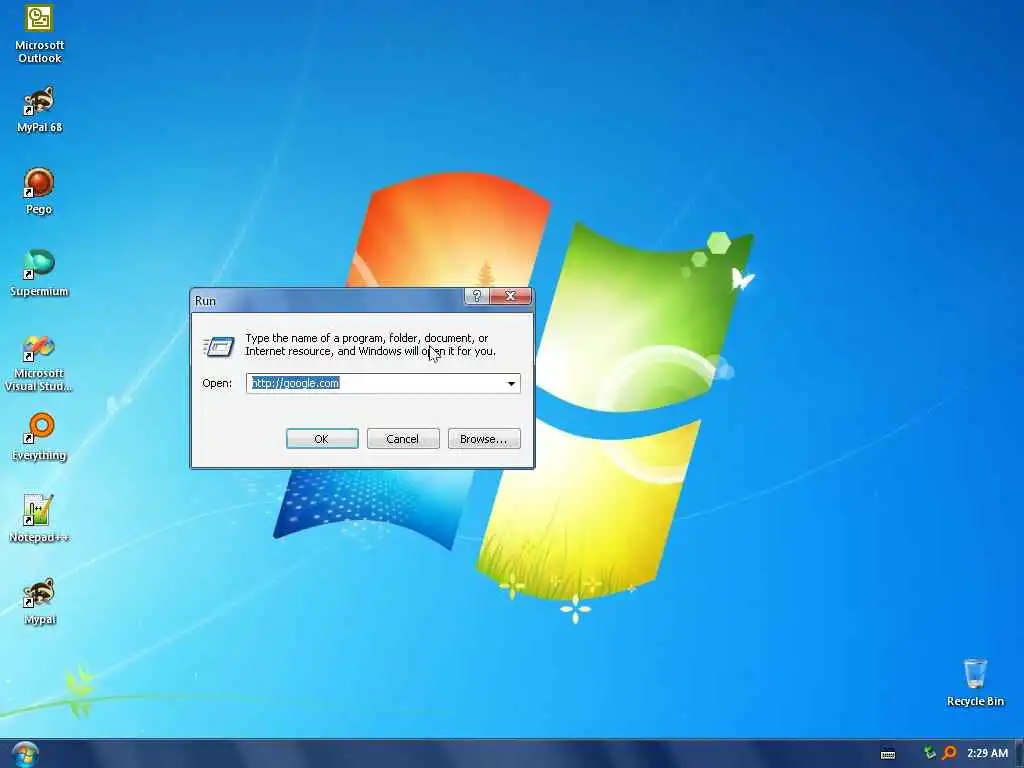The width and height of the screenshot is (1024, 768).
Task: Click the "Type the name of a program" description
Action: coord(370,345)
